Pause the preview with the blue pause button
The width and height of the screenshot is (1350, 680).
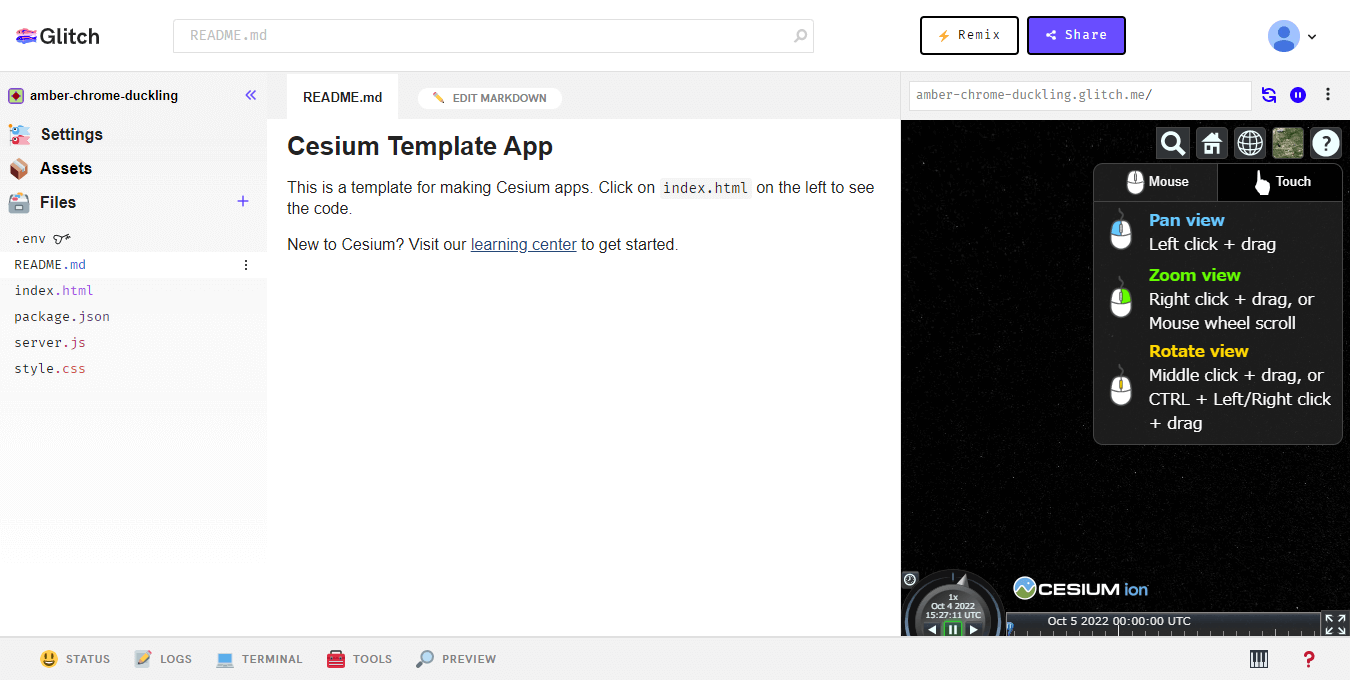1298,95
